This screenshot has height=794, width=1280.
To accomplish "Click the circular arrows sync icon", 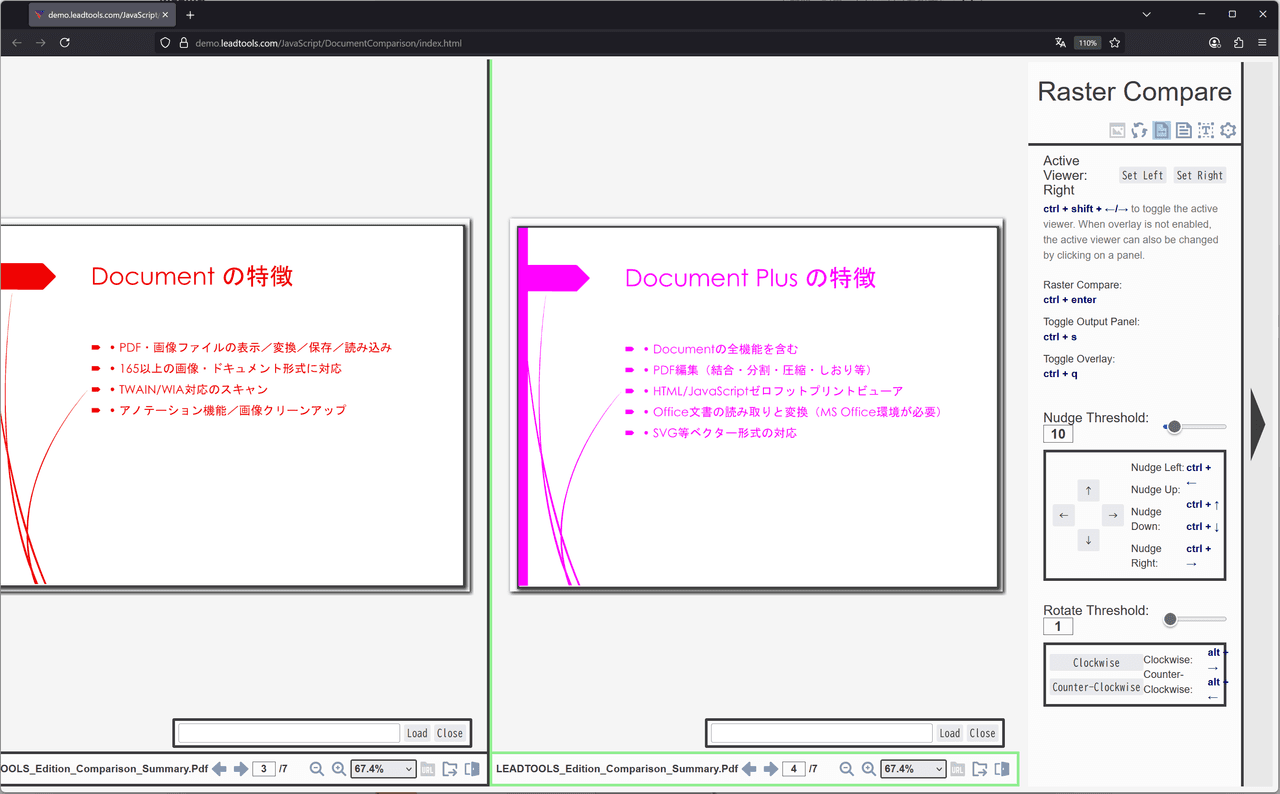I will pyautogui.click(x=1139, y=130).
